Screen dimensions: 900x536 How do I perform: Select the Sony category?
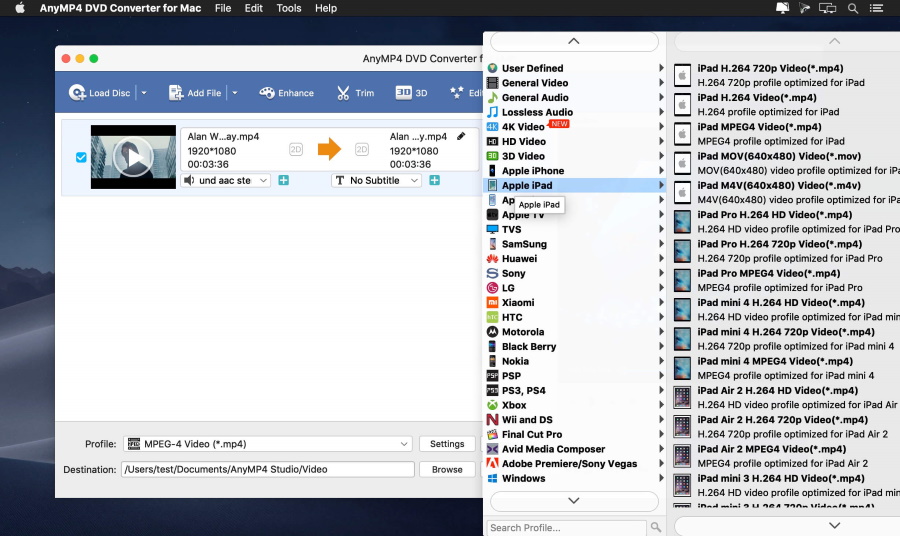(575, 273)
